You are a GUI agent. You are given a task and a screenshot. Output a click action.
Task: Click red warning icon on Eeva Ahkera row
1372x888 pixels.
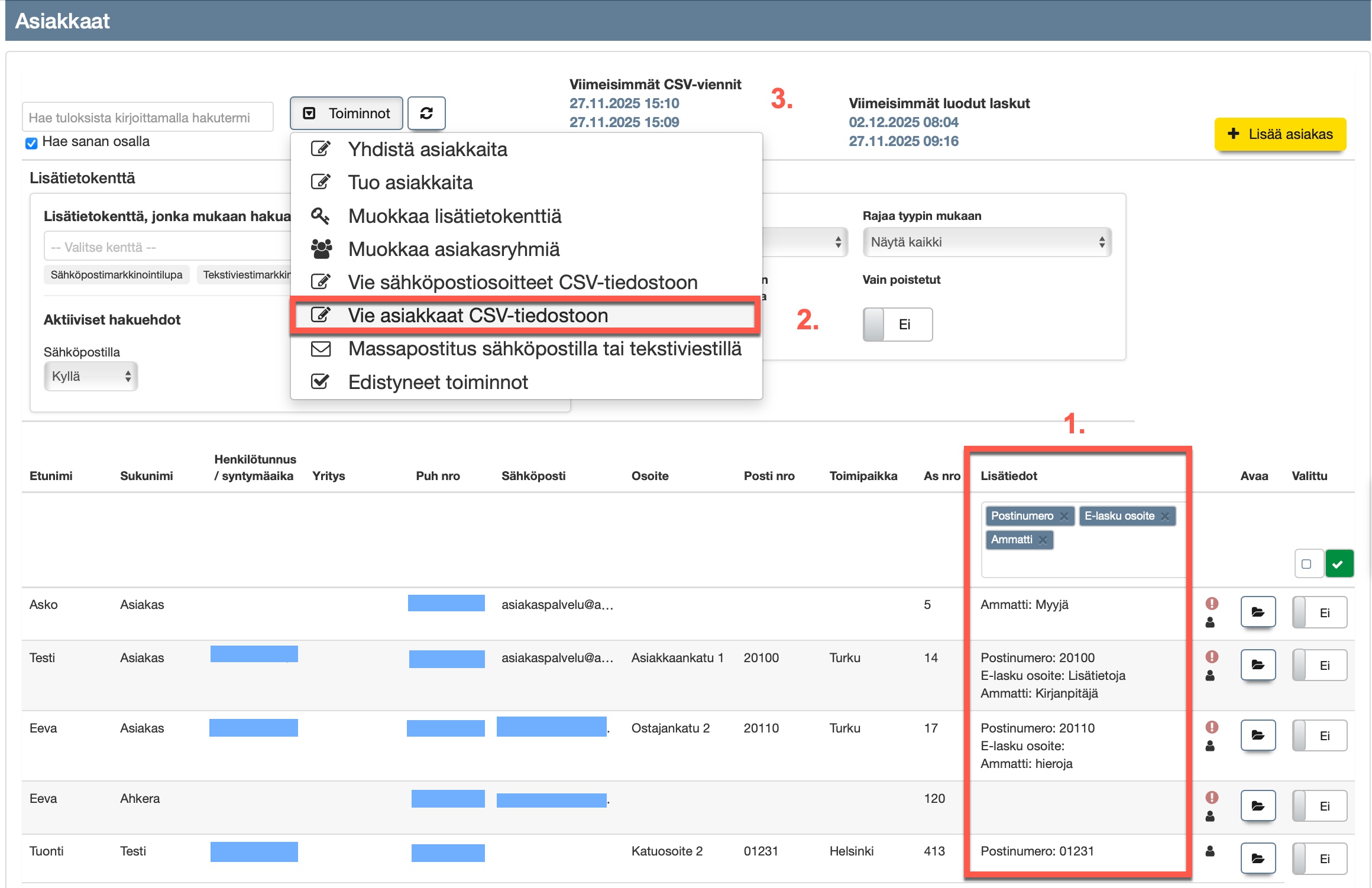[x=1212, y=798]
